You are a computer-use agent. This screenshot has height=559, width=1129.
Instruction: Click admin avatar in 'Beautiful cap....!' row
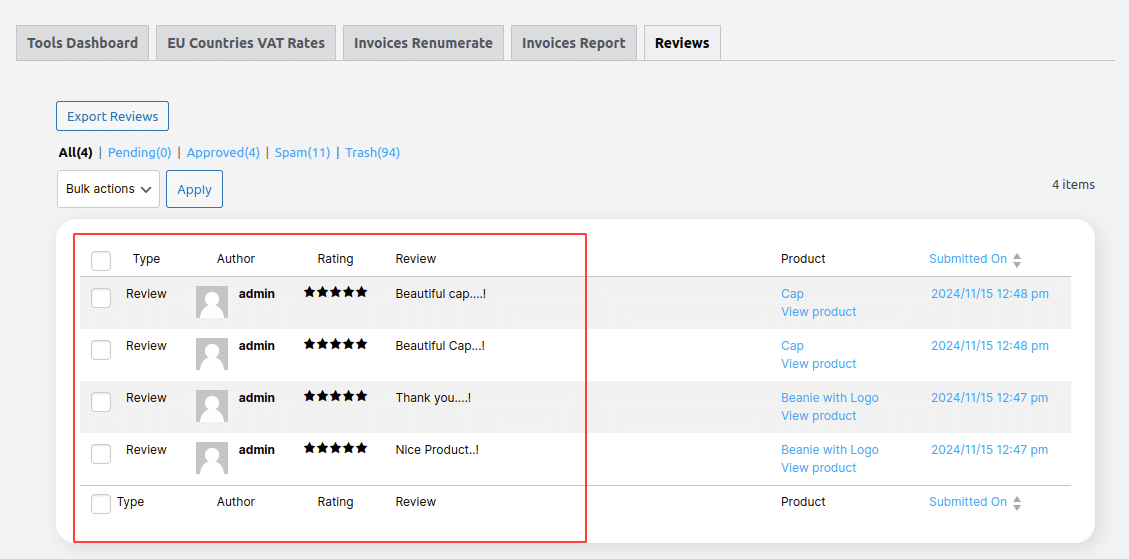(x=212, y=302)
